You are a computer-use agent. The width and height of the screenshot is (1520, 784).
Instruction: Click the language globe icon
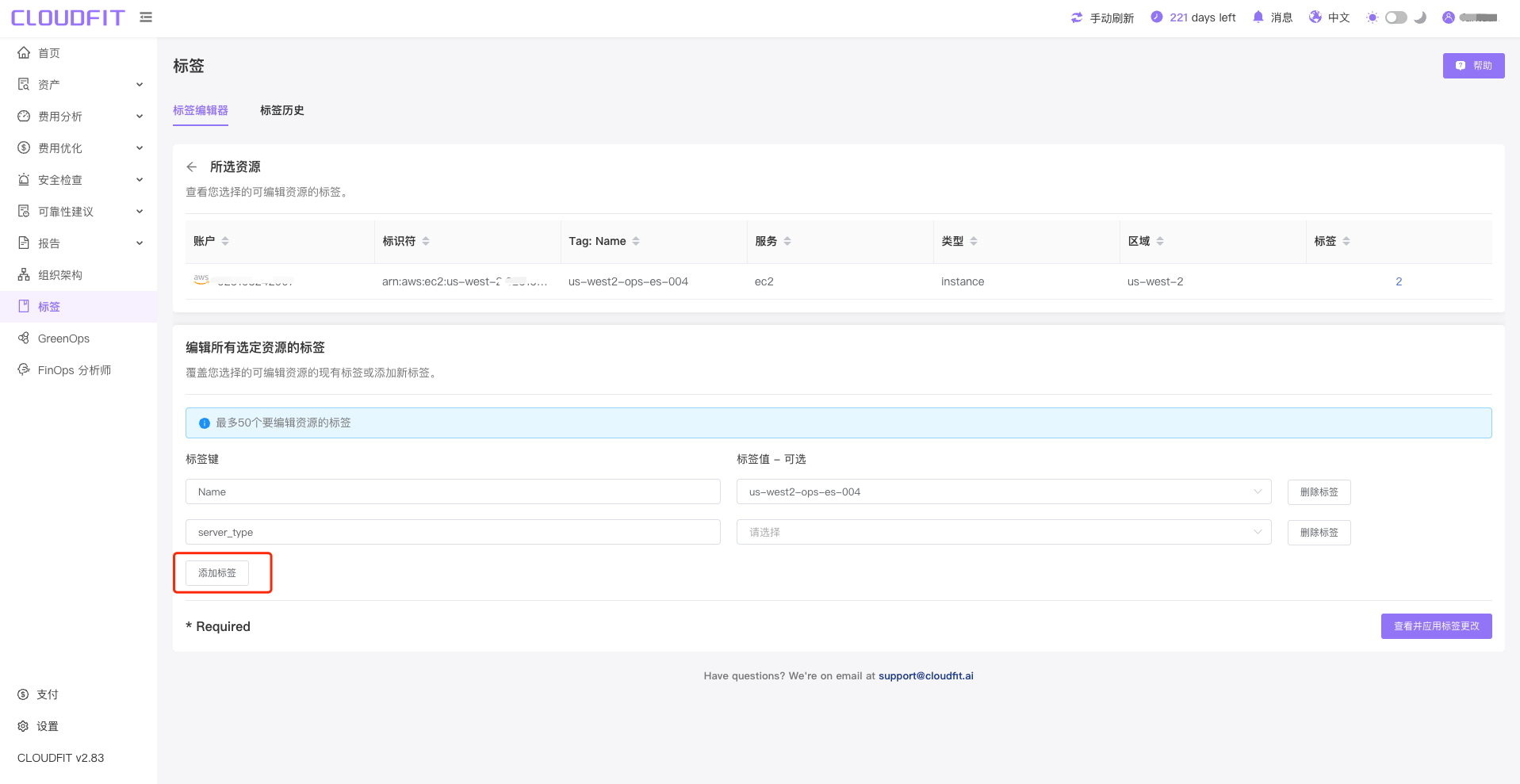pyautogui.click(x=1315, y=17)
